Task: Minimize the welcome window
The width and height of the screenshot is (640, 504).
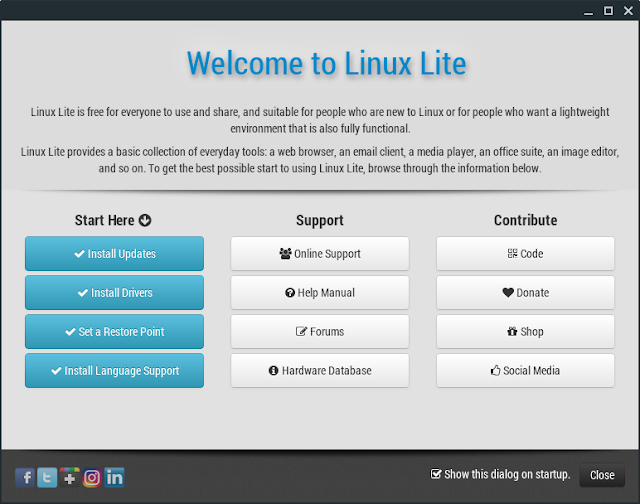Action: 588,11
